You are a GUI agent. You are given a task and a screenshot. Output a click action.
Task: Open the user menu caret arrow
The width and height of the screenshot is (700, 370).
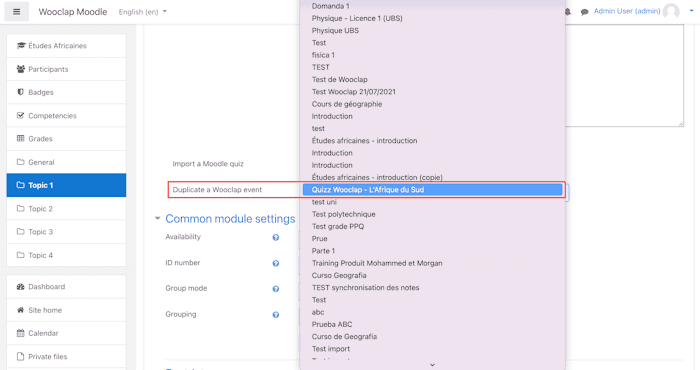(692, 11)
